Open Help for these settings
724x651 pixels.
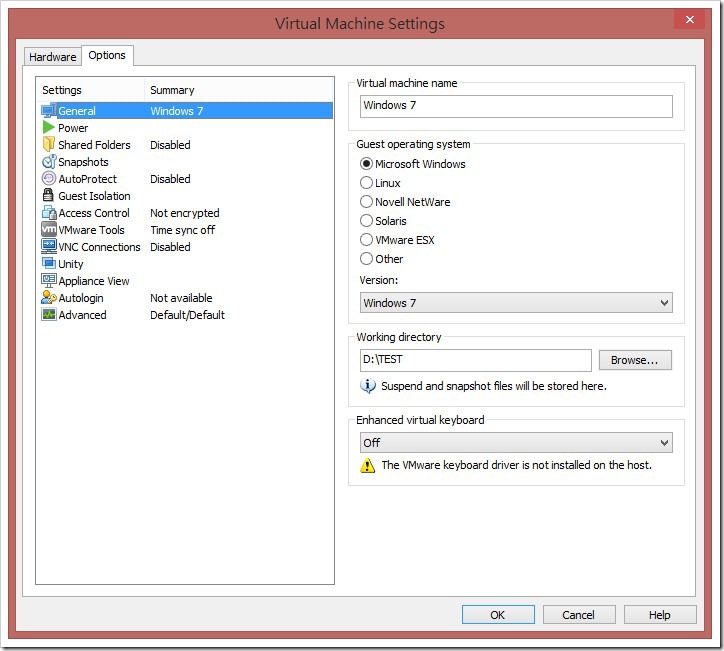(660, 615)
